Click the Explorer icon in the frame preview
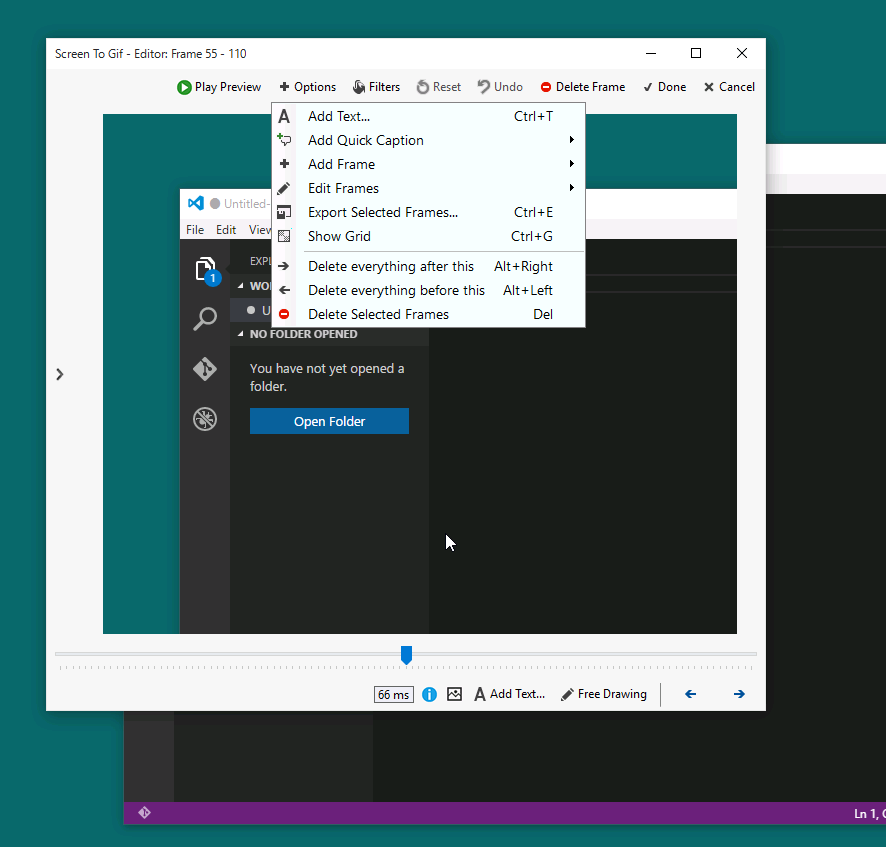 pos(206,270)
